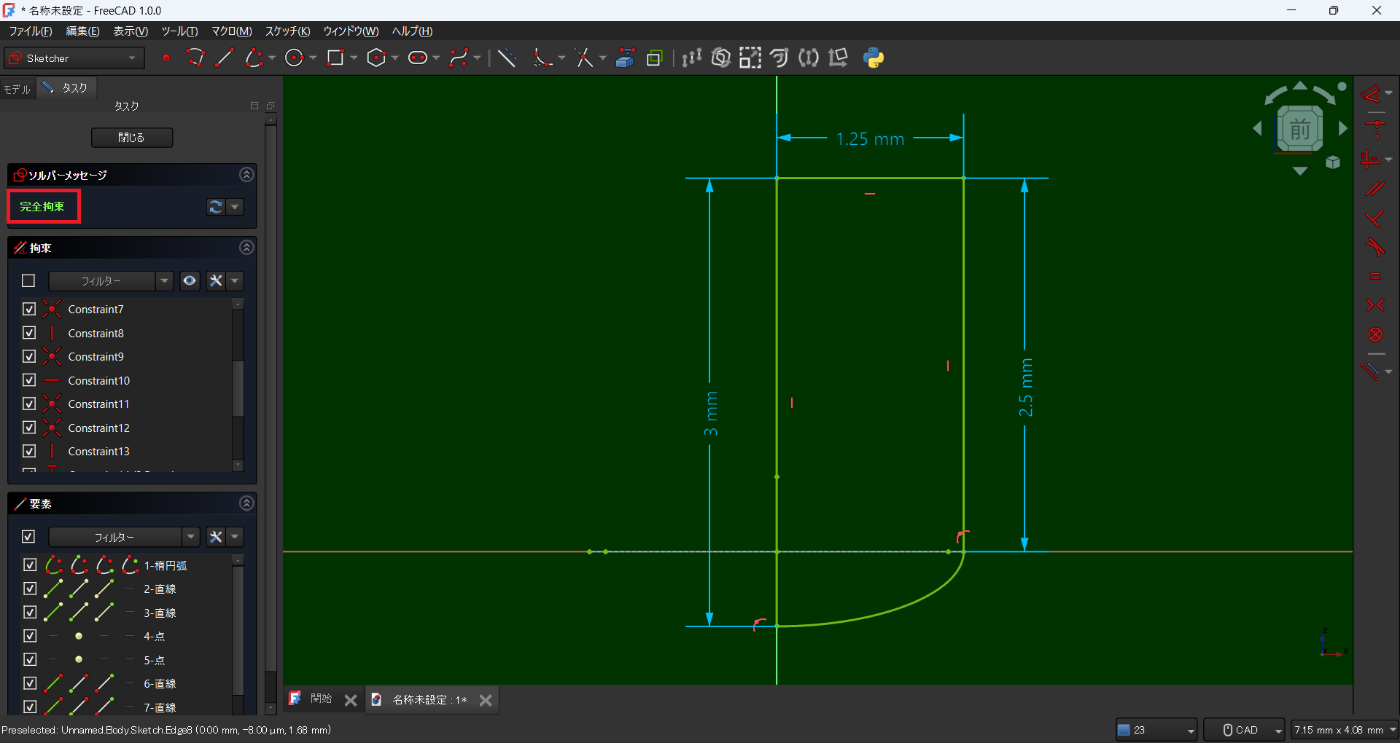The height and width of the screenshot is (743, 1400).
Task: Select the polyline drawing tool
Action: point(195,58)
